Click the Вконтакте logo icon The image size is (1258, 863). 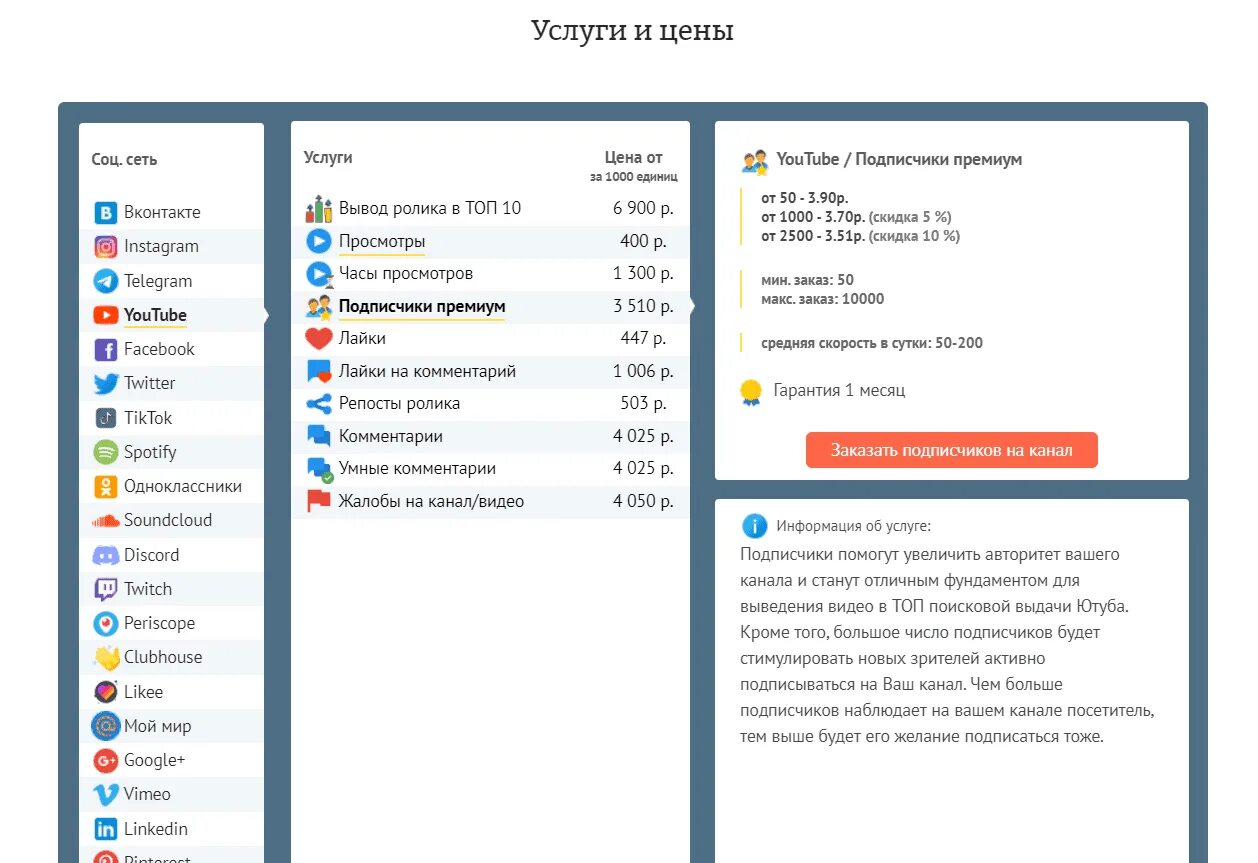[106, 213]
